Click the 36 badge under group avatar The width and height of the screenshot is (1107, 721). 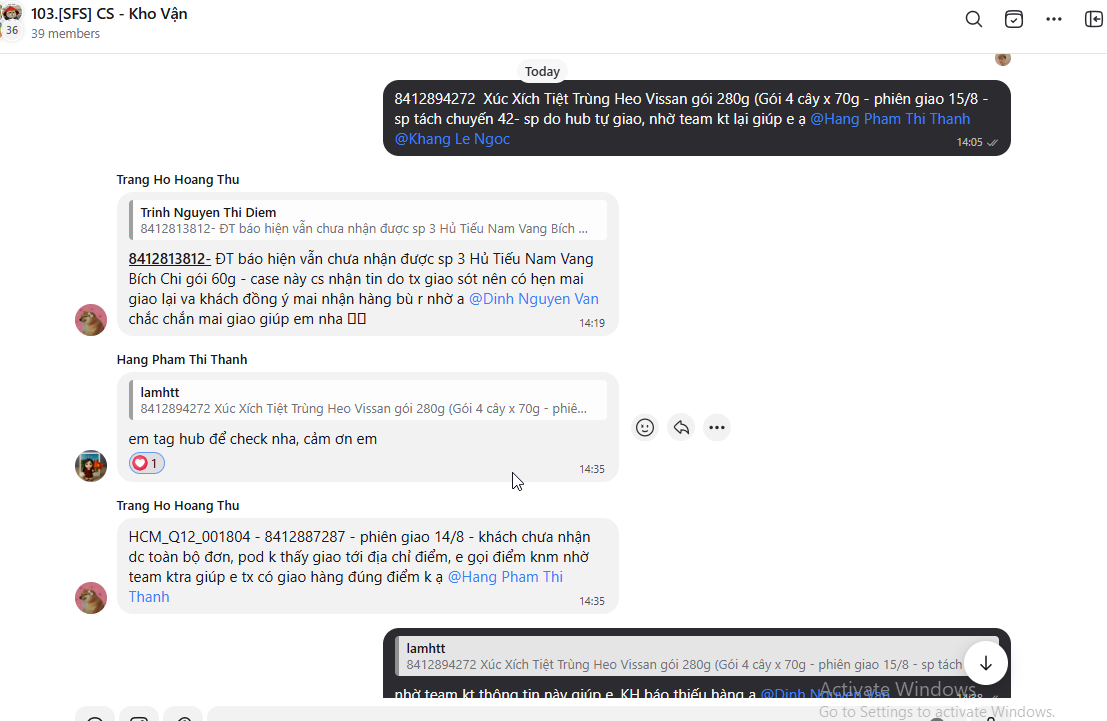click(x=12, y=30)
